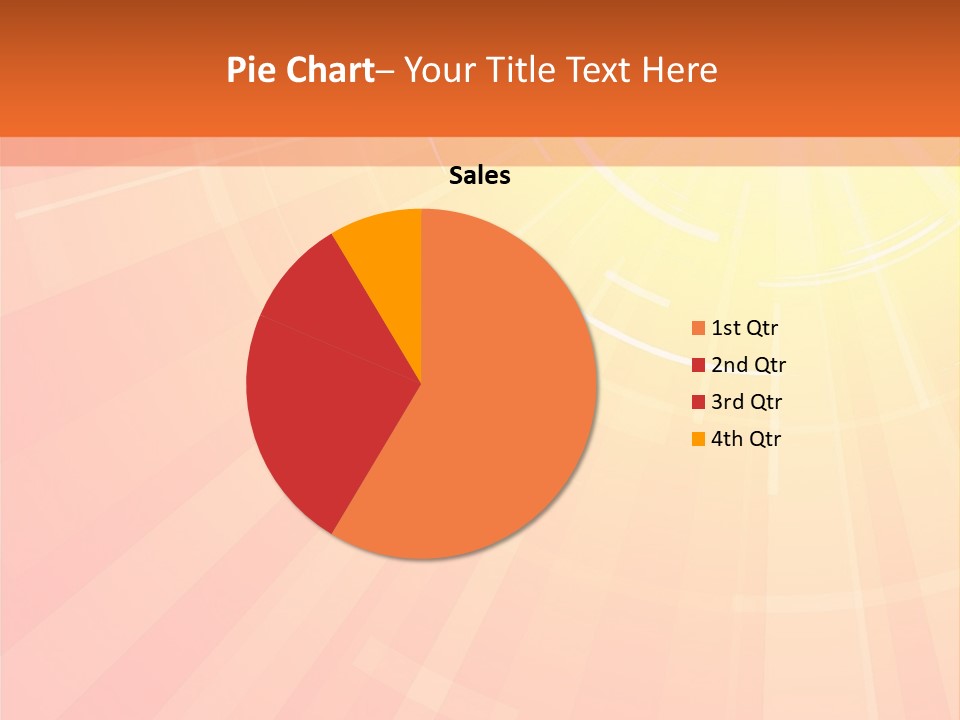This screenshot has width=960, height=720.
Task: Click the orange 1st Qtr legend swatch
Action: pos(698,328)
